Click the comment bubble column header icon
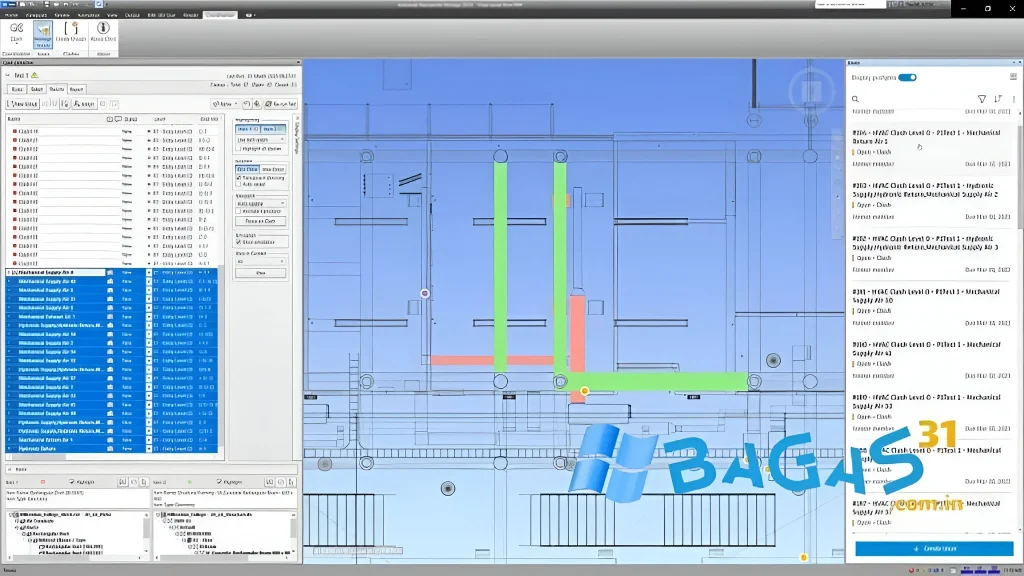Viewport: 1024px width, 576px height. [118, 119]
